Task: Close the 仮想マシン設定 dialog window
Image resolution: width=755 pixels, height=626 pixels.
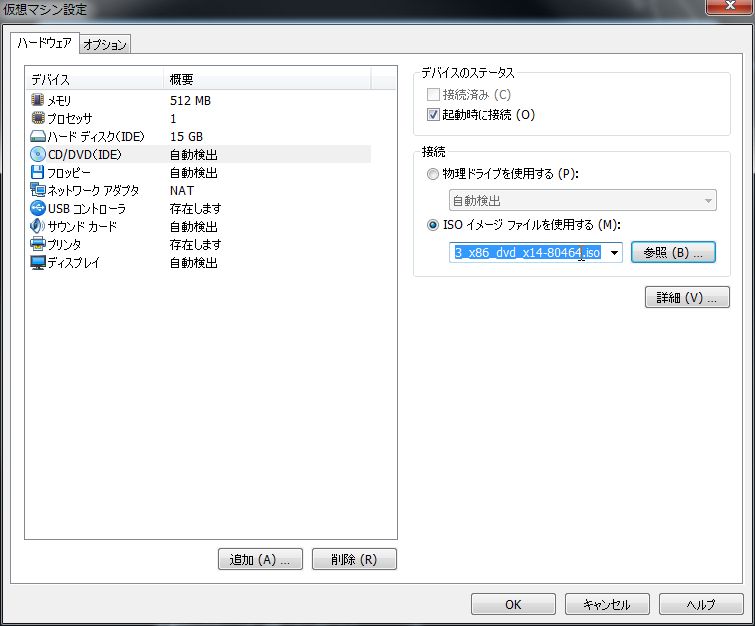Action: coord(729,5)
